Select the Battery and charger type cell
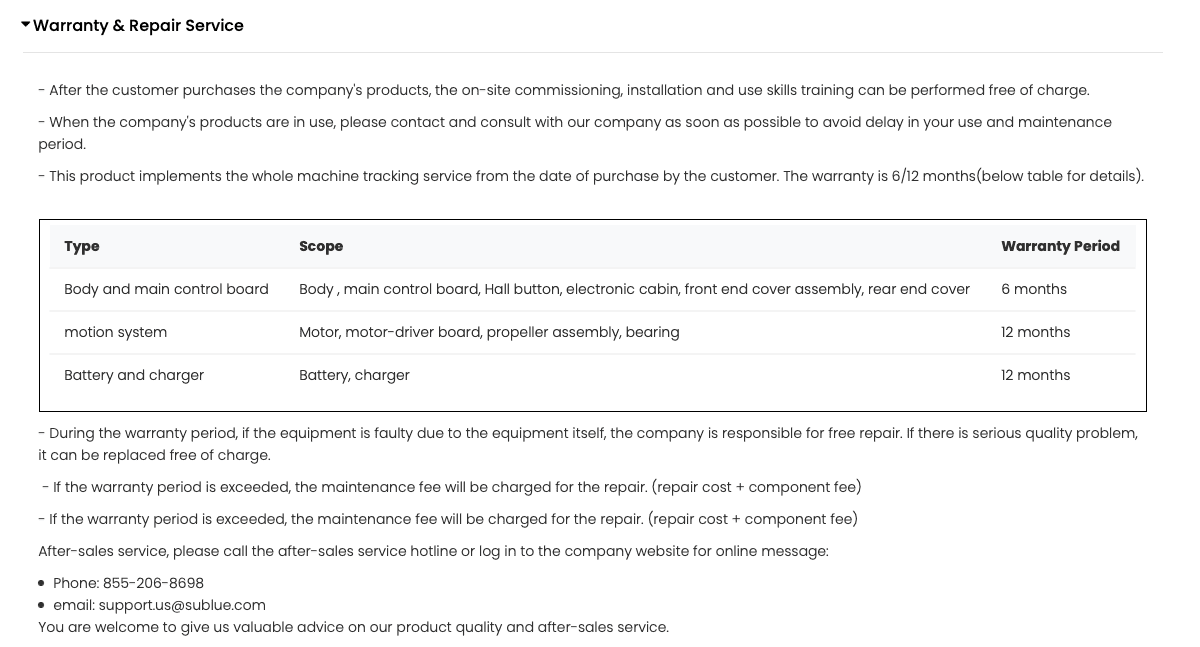Image resolution: width=1200 pixels, height=647 pixels. (x=134, y=375)
